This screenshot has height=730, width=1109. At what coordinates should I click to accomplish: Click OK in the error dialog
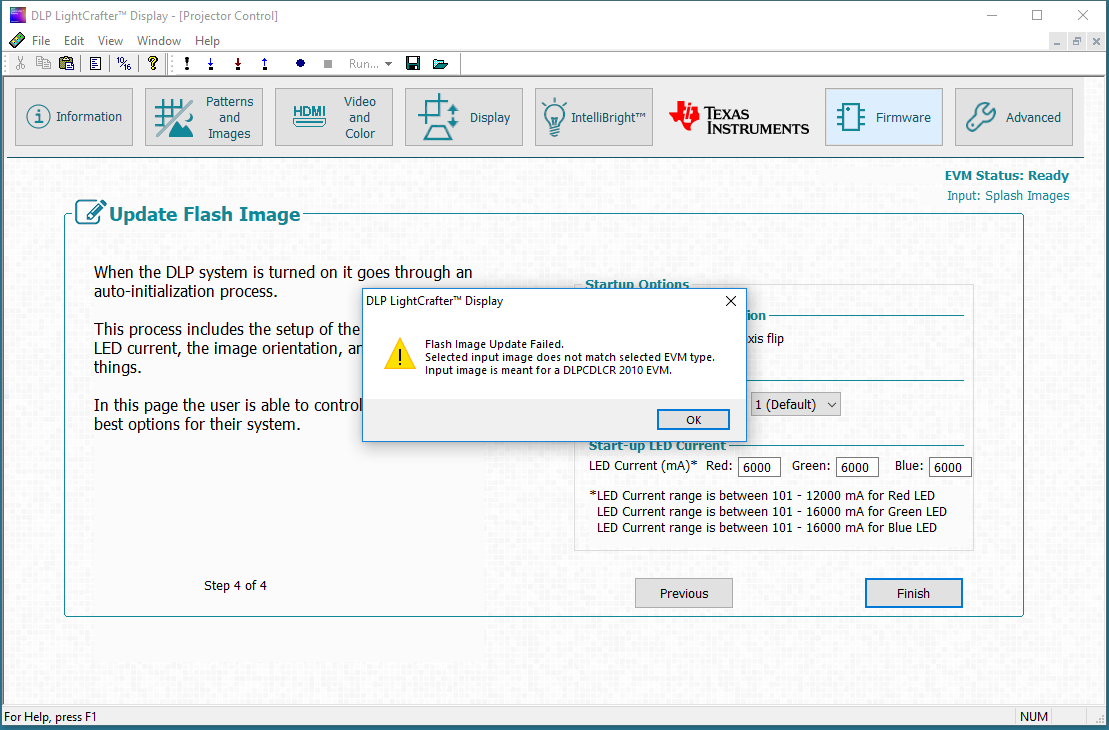coord(693,419)
